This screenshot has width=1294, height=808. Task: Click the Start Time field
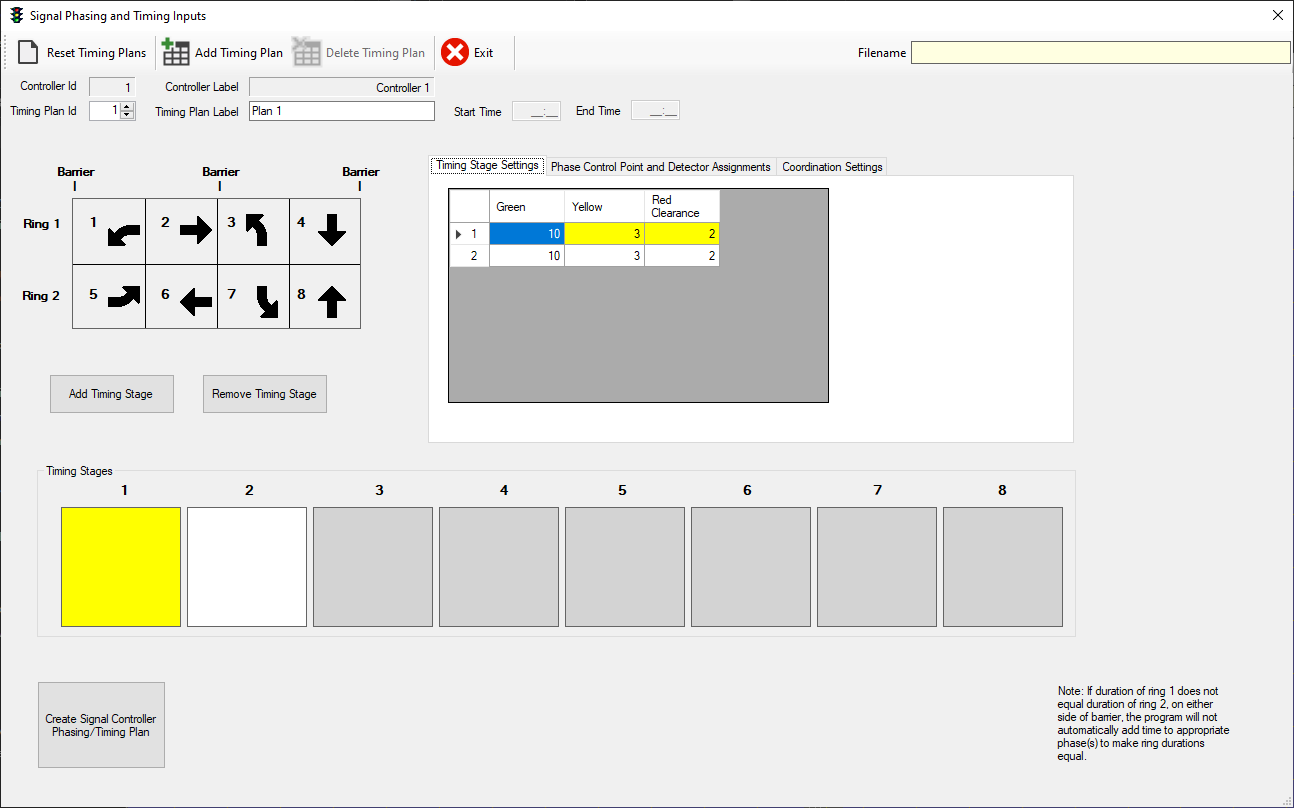536,111
